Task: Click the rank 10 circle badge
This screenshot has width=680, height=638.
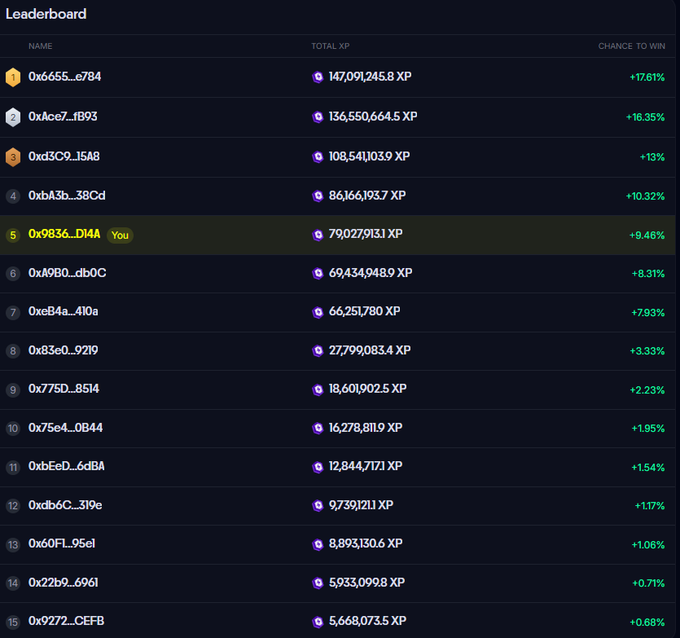Action: [x=13, y=429]
